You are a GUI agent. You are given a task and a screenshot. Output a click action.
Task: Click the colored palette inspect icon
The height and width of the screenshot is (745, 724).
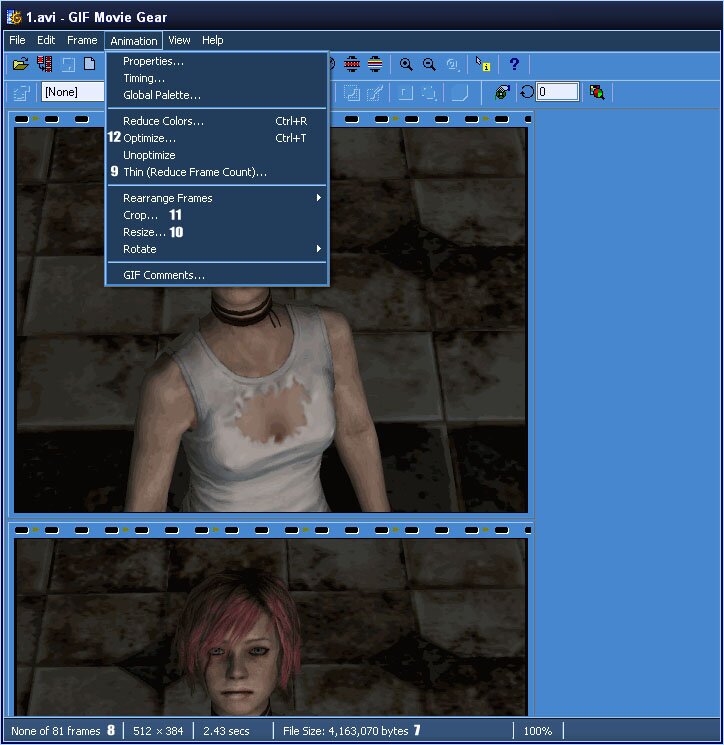[x=597, y=93]
